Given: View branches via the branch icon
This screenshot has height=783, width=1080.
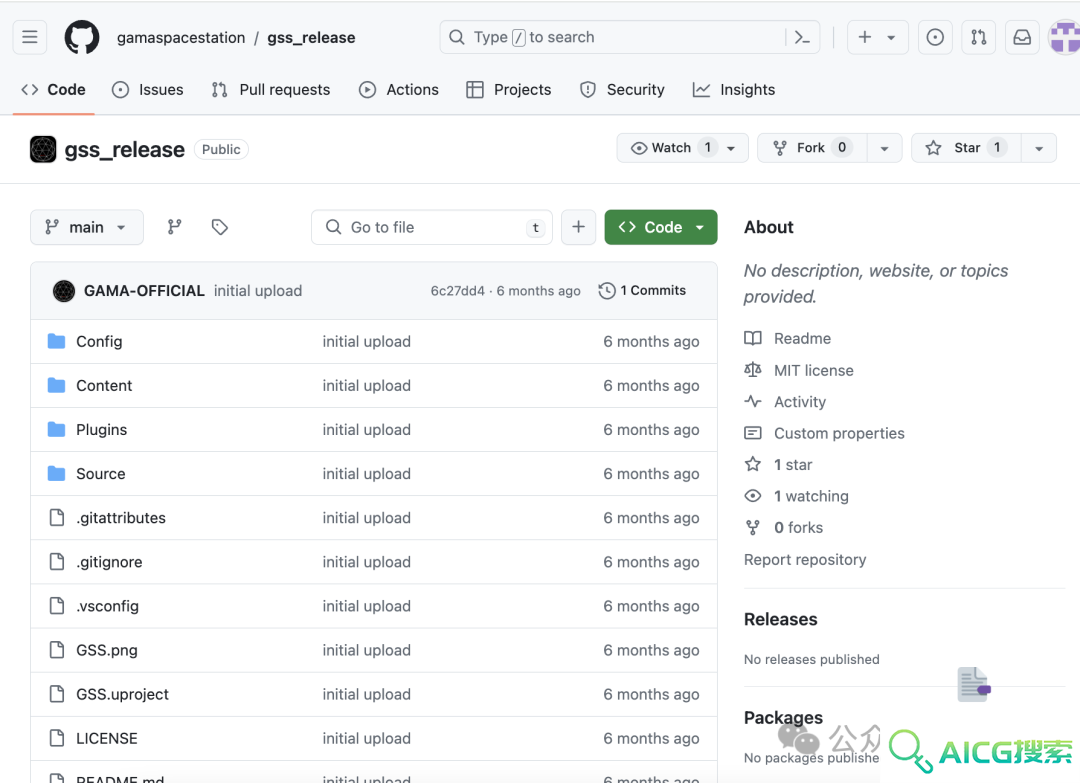Looking at the screenshot, I should [174, 227].
